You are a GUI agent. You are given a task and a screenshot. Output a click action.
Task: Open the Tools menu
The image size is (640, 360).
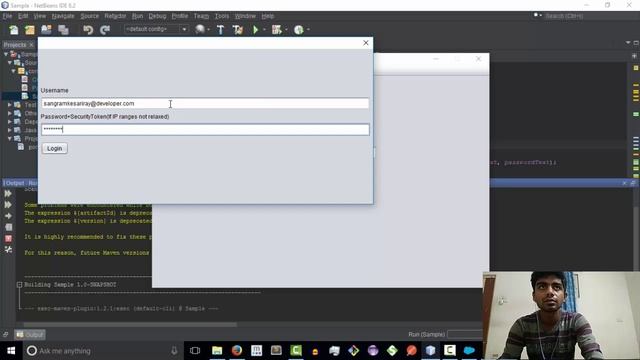[x=222, y=16]
